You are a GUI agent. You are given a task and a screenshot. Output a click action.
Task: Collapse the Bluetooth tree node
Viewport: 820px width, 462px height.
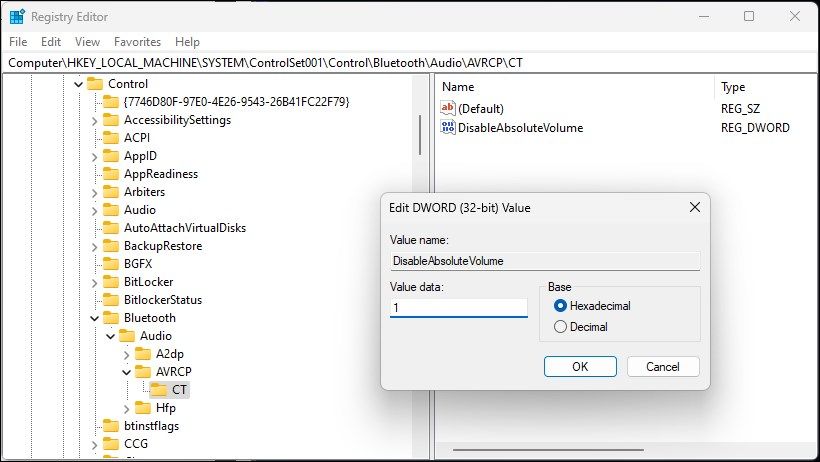pos(94,318)
